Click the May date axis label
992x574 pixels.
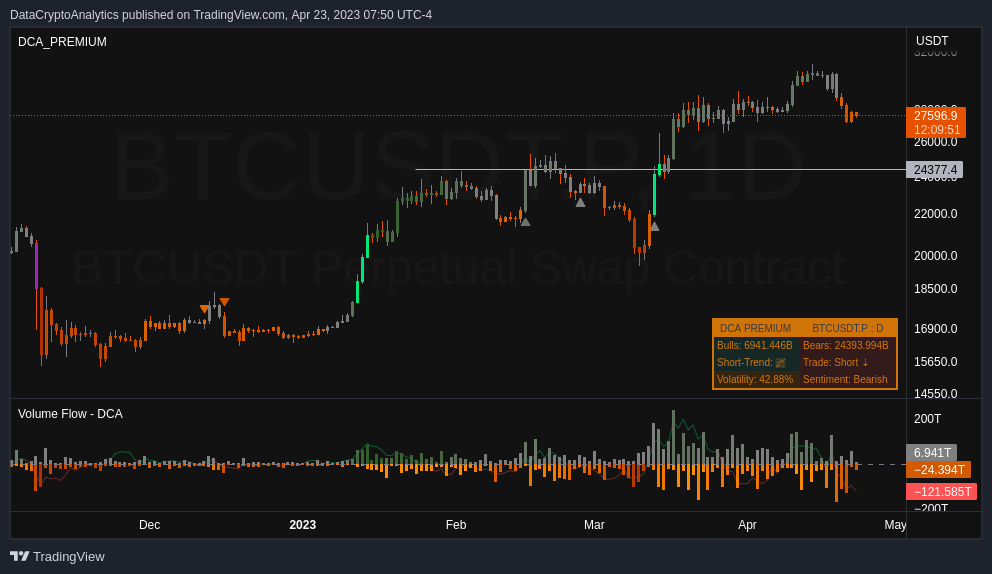(895, 525)
